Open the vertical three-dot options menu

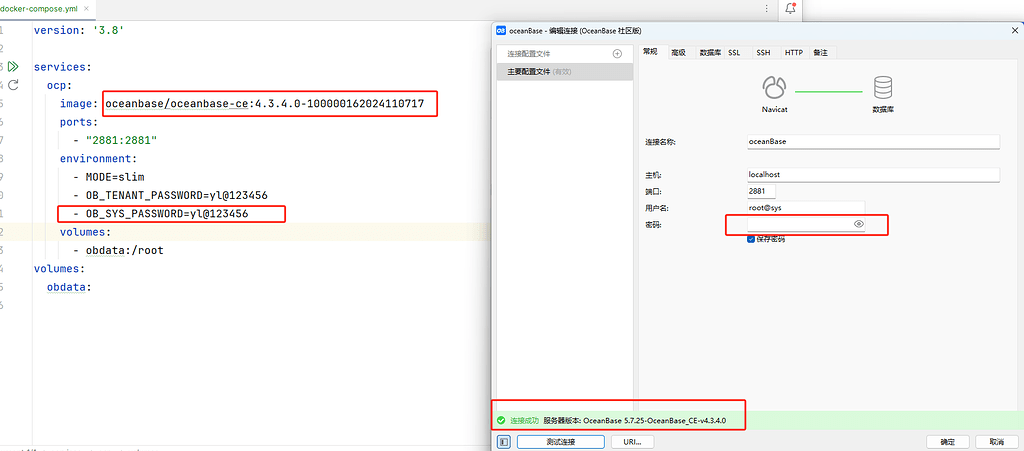pyautogui.click(x=766, y=8)
